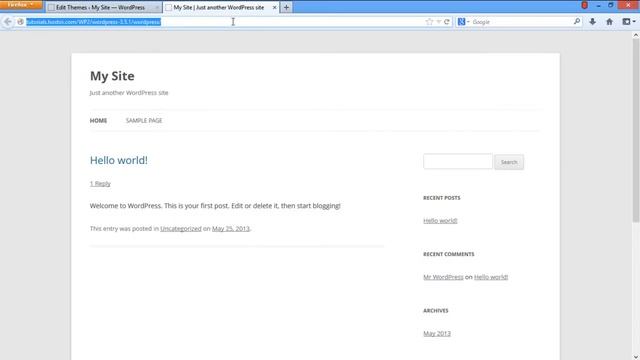Open the Firefox application menu button
The height and width of the screenshot is (360, 640).
tap(21, 5)
